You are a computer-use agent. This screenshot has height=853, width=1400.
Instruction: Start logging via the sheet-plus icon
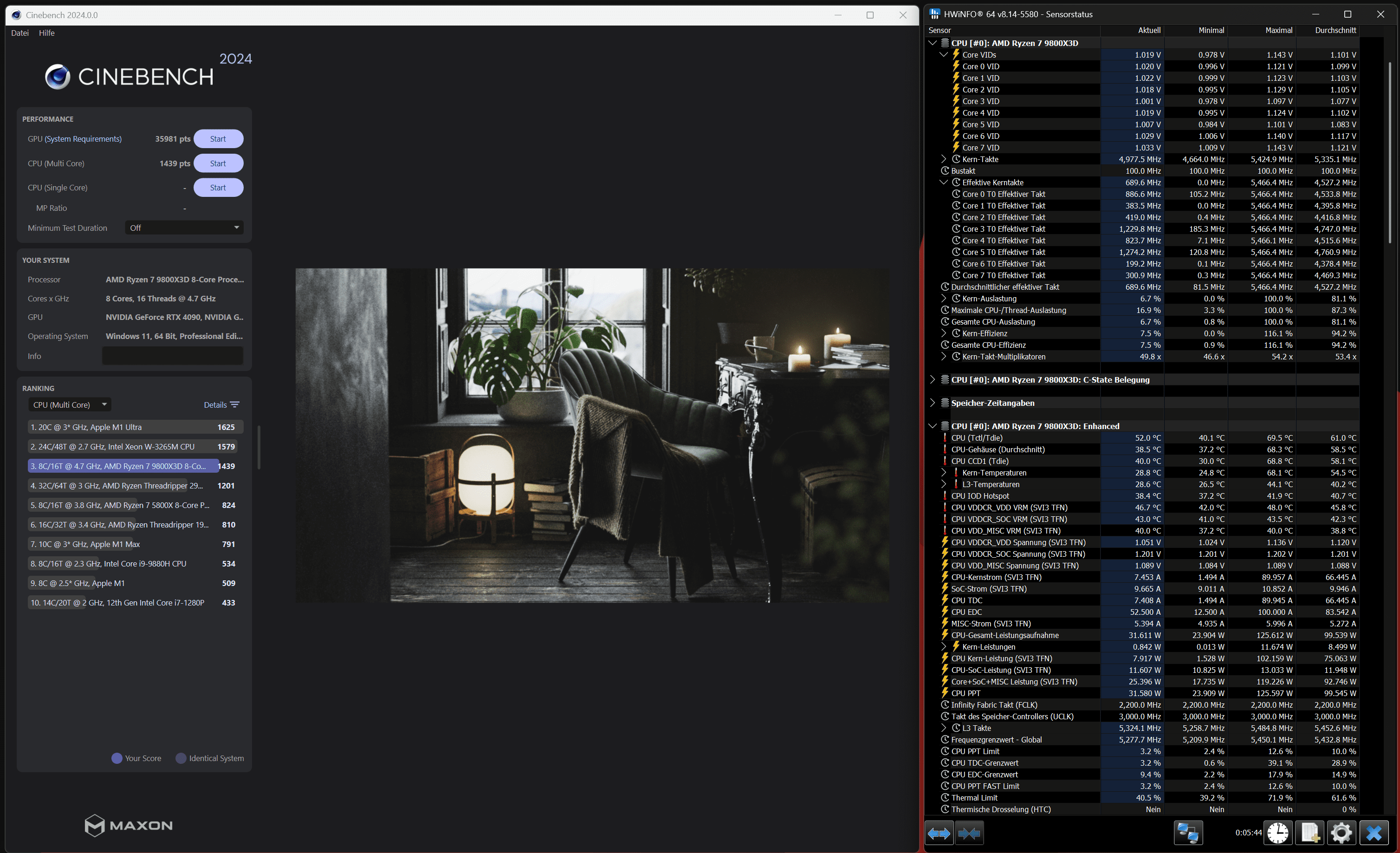pyautogui.click(x=1309, y=833)
